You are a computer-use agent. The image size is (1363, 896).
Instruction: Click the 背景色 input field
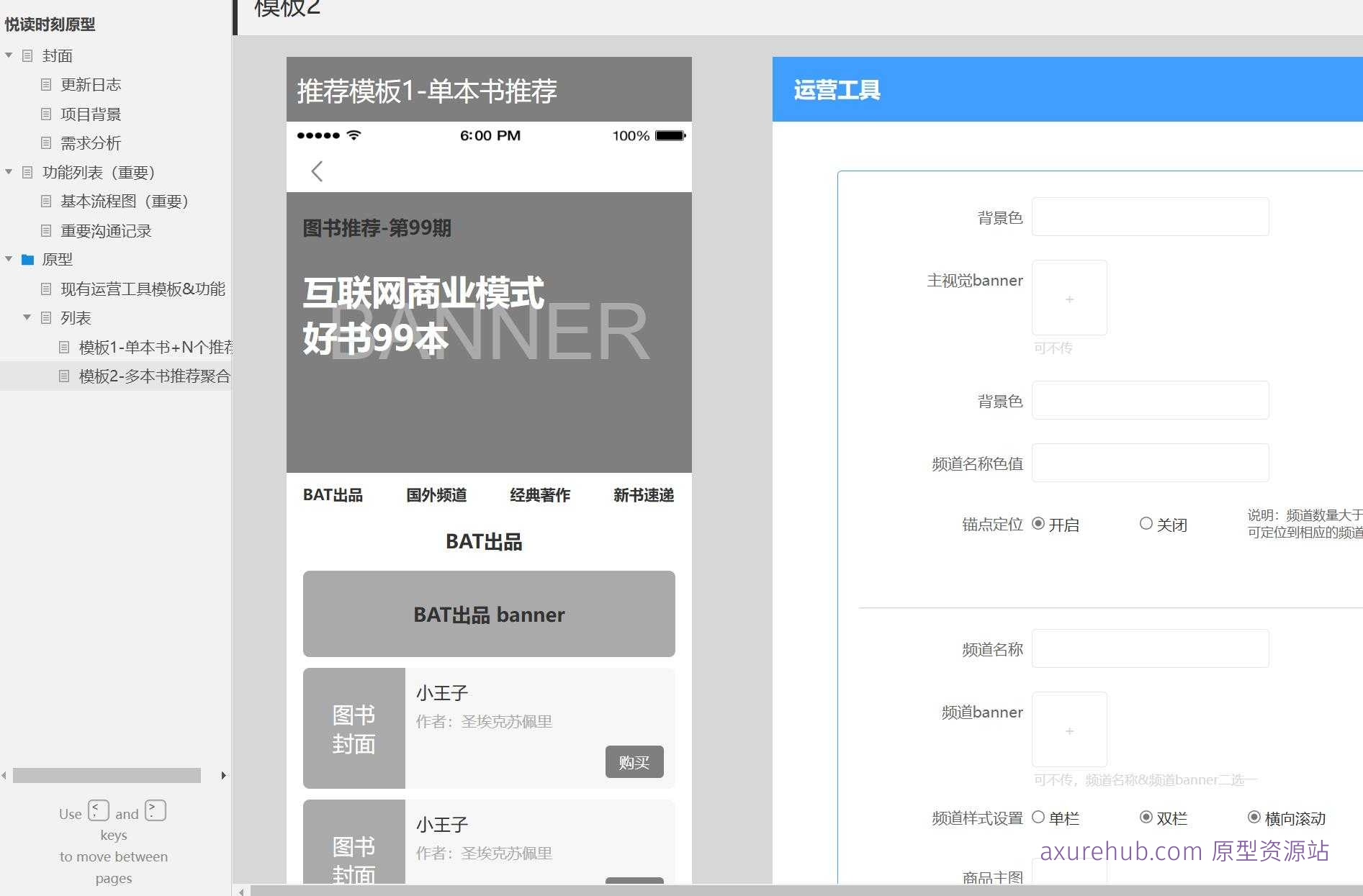click(1150, 217)
